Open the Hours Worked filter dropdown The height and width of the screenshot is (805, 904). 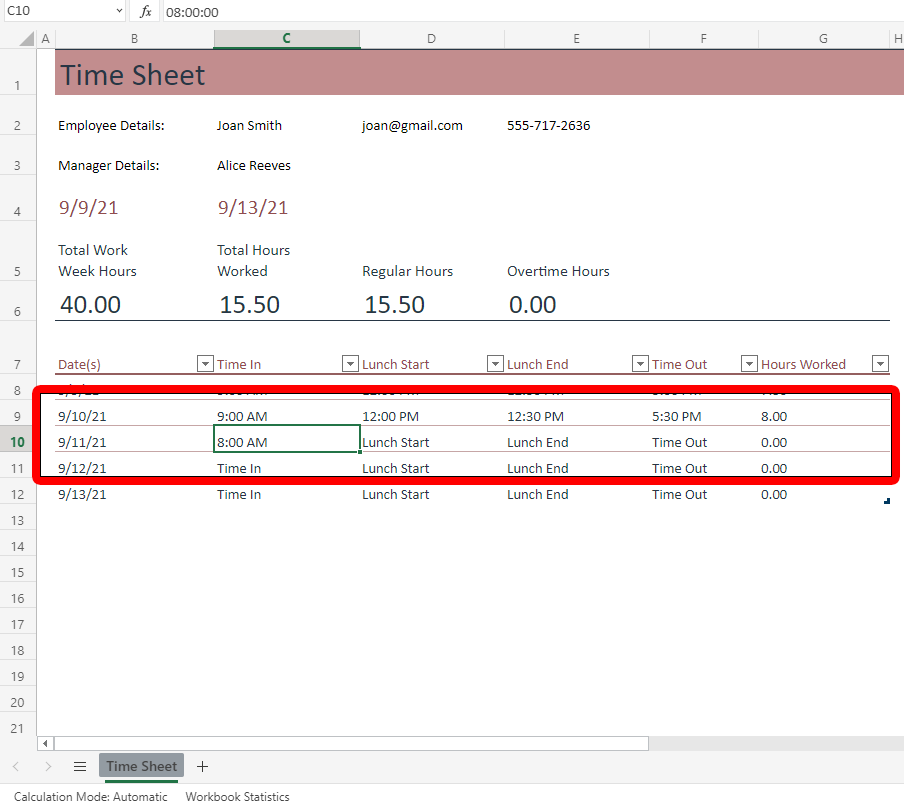click(x=880, y=364)
